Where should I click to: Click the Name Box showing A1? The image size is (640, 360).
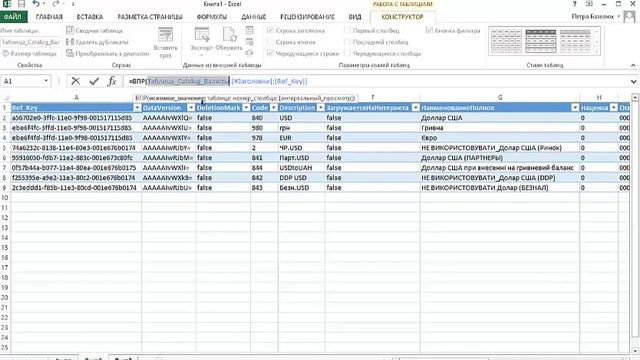click(x=22, y=81)
